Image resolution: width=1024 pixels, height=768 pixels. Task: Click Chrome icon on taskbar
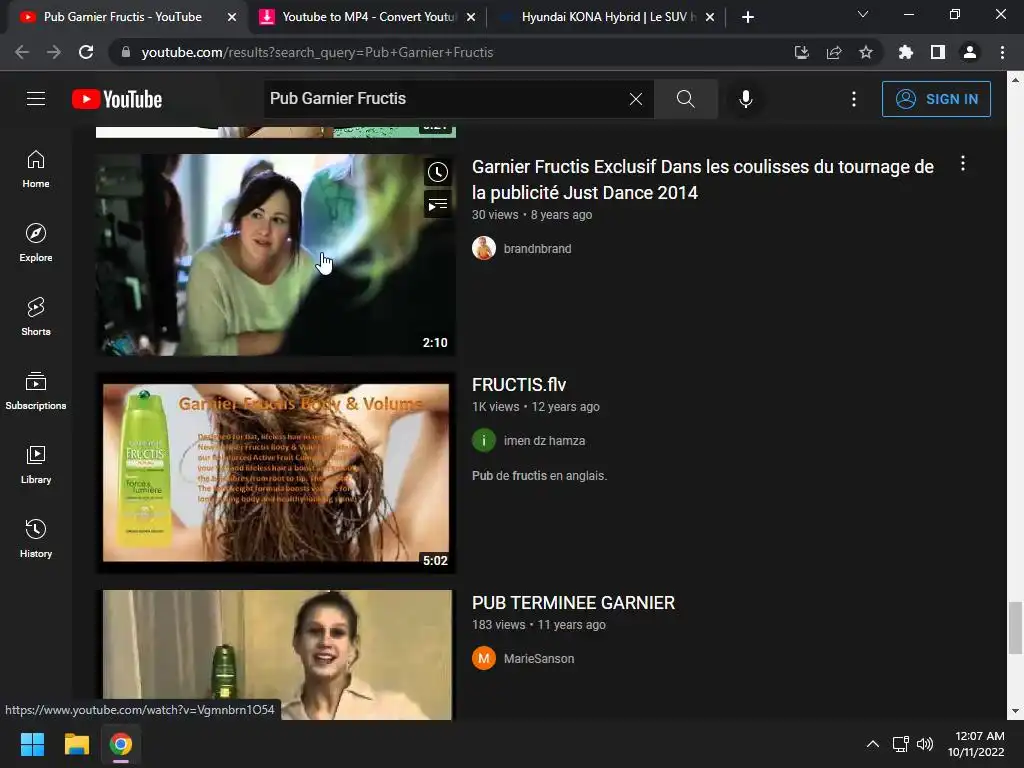point(121,744)
